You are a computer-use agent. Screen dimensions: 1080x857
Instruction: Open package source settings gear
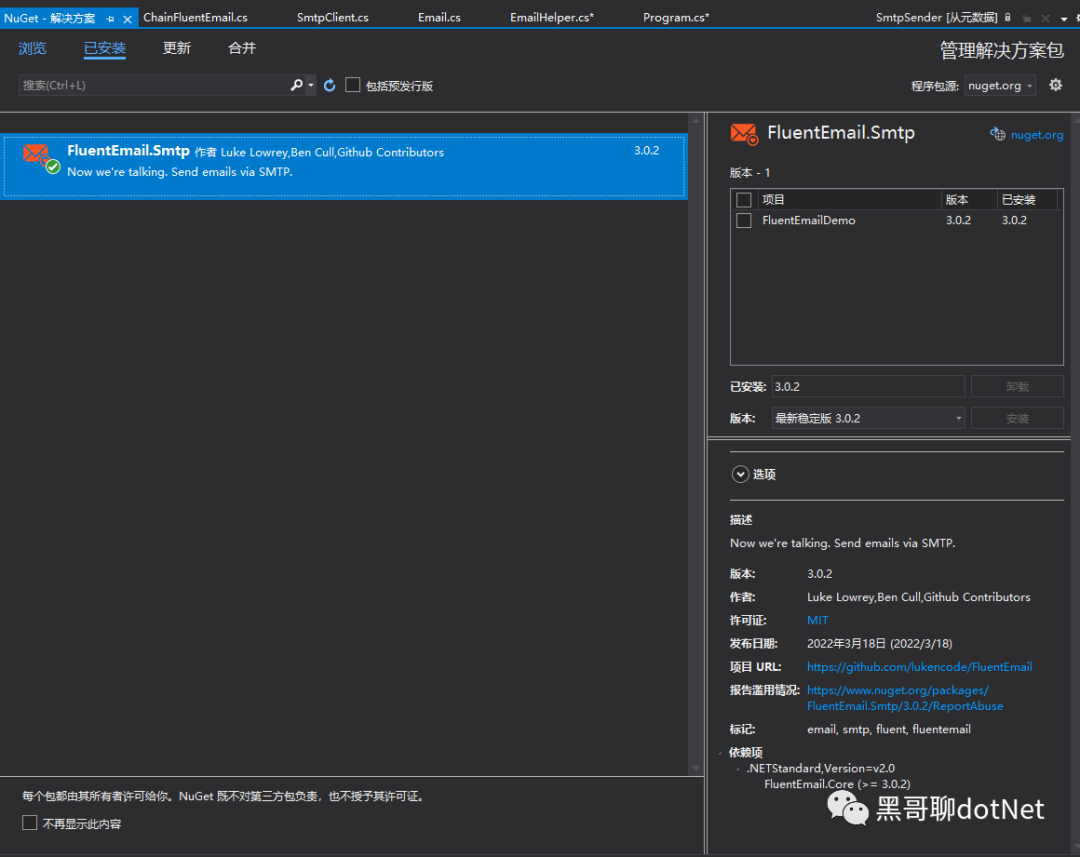point(1055,85)
